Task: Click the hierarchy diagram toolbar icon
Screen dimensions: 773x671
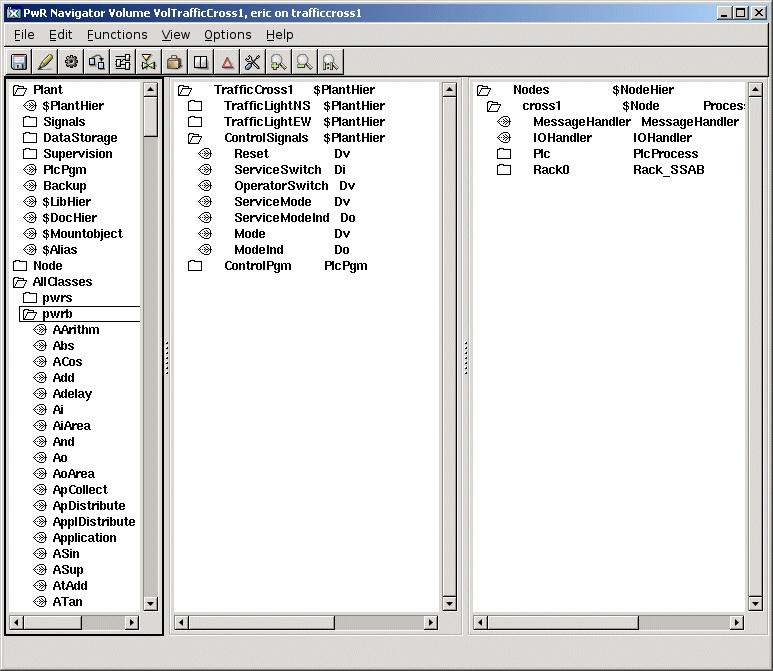Action: click(x=122, y=62)
